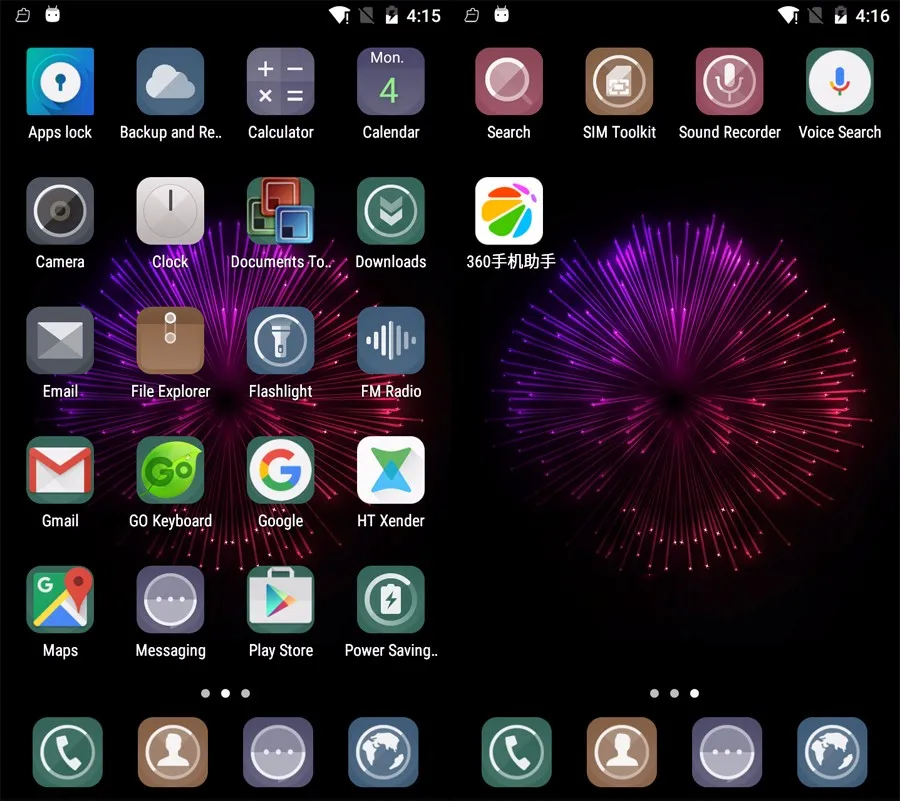
Task: Open the Downloads app
Action: coord(391,211)
